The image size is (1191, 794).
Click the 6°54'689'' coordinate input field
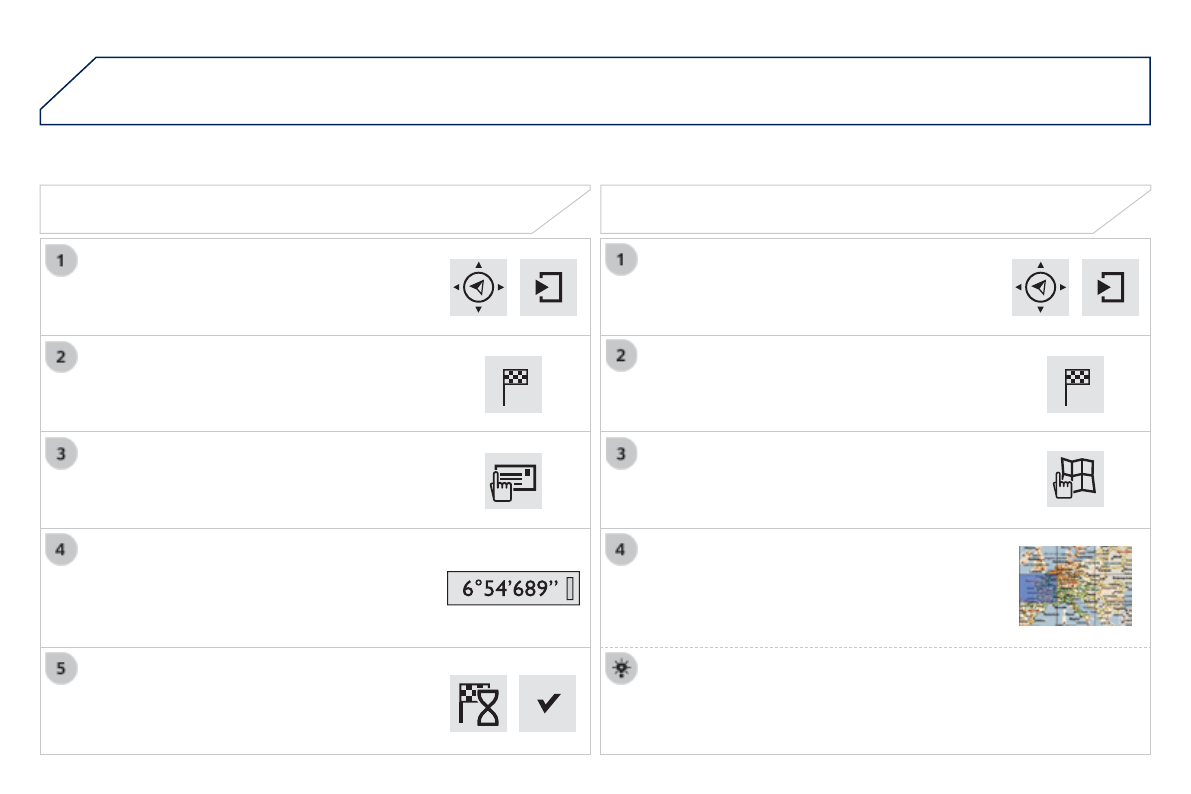[x=513, y=589]
